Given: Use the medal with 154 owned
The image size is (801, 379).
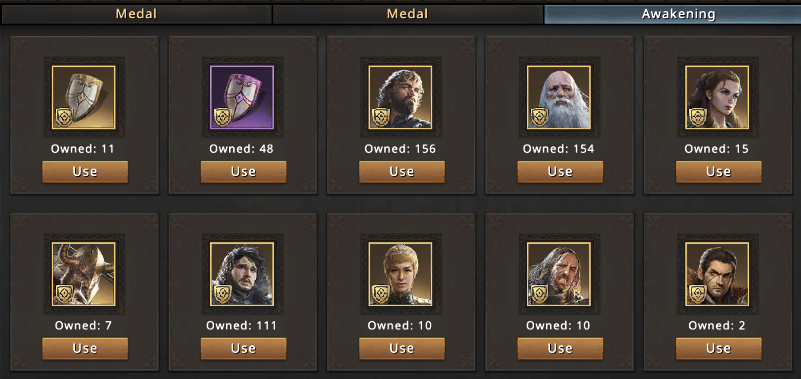Looking at the screenshot, I should (x=560, y=172).
